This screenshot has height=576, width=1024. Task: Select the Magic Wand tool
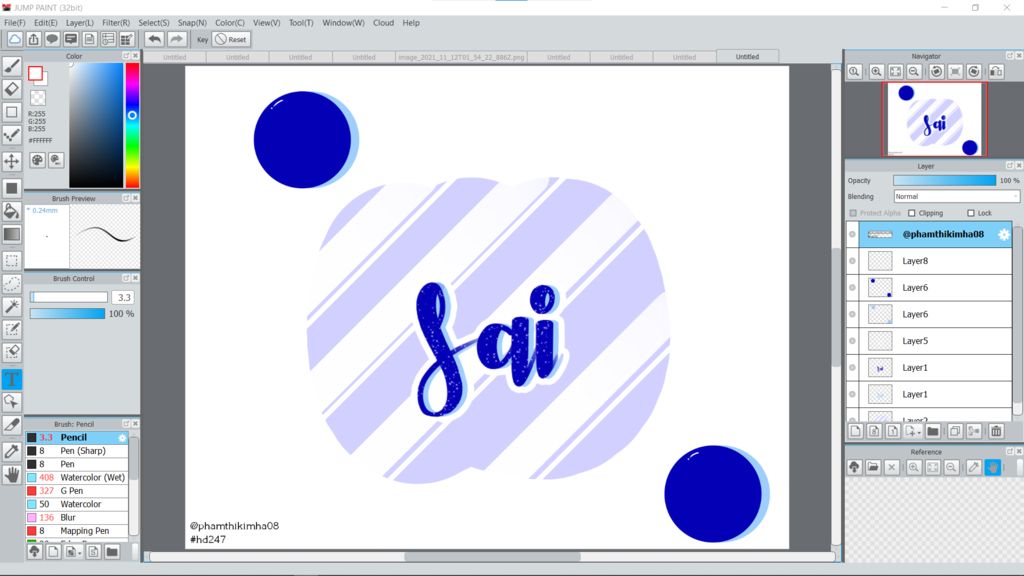click(x=12, y=306)
